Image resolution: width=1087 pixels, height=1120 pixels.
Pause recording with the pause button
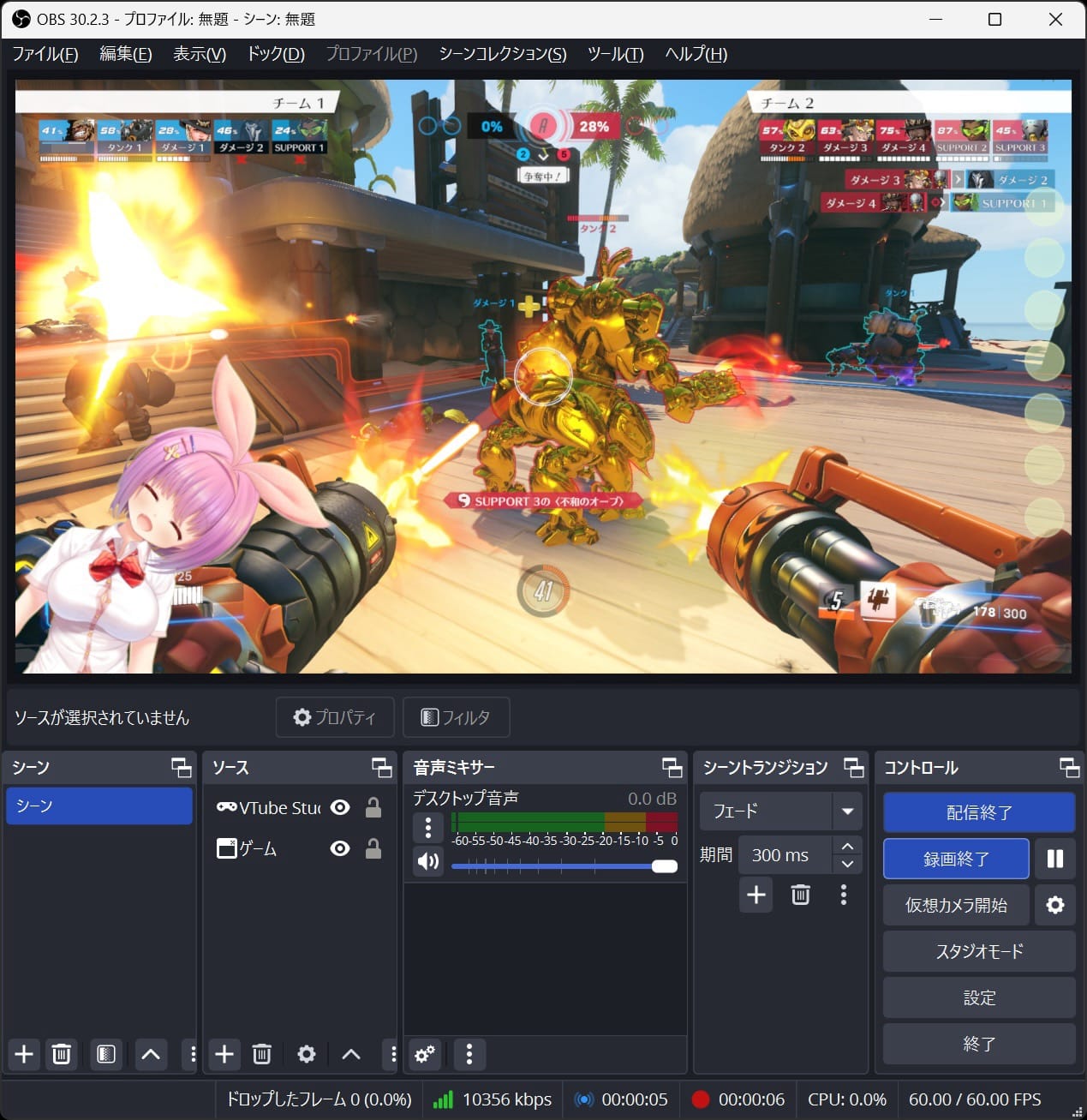pyautogui.click(x=1055, y=859)
